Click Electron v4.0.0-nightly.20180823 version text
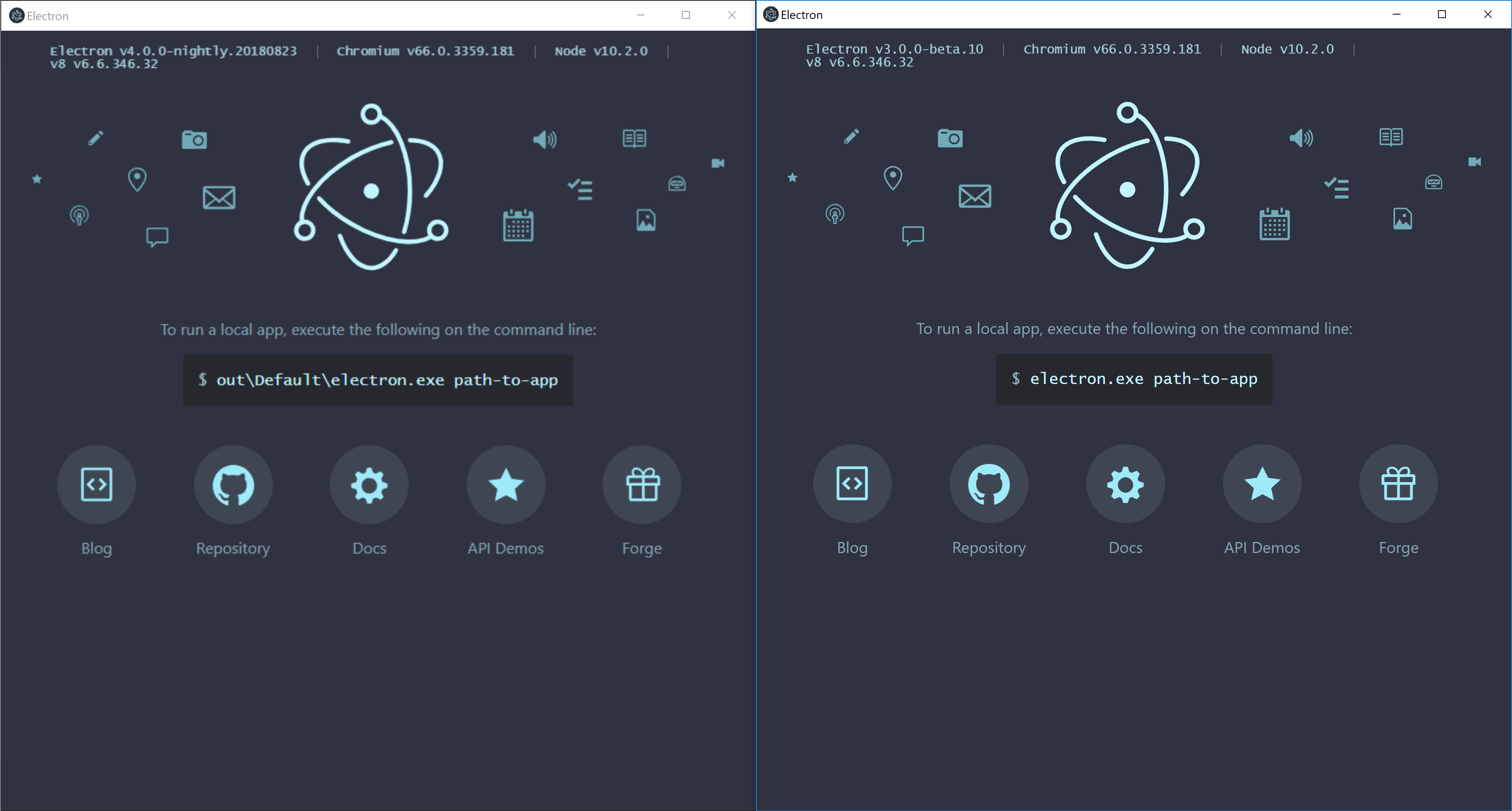 [x=173, y=51]
